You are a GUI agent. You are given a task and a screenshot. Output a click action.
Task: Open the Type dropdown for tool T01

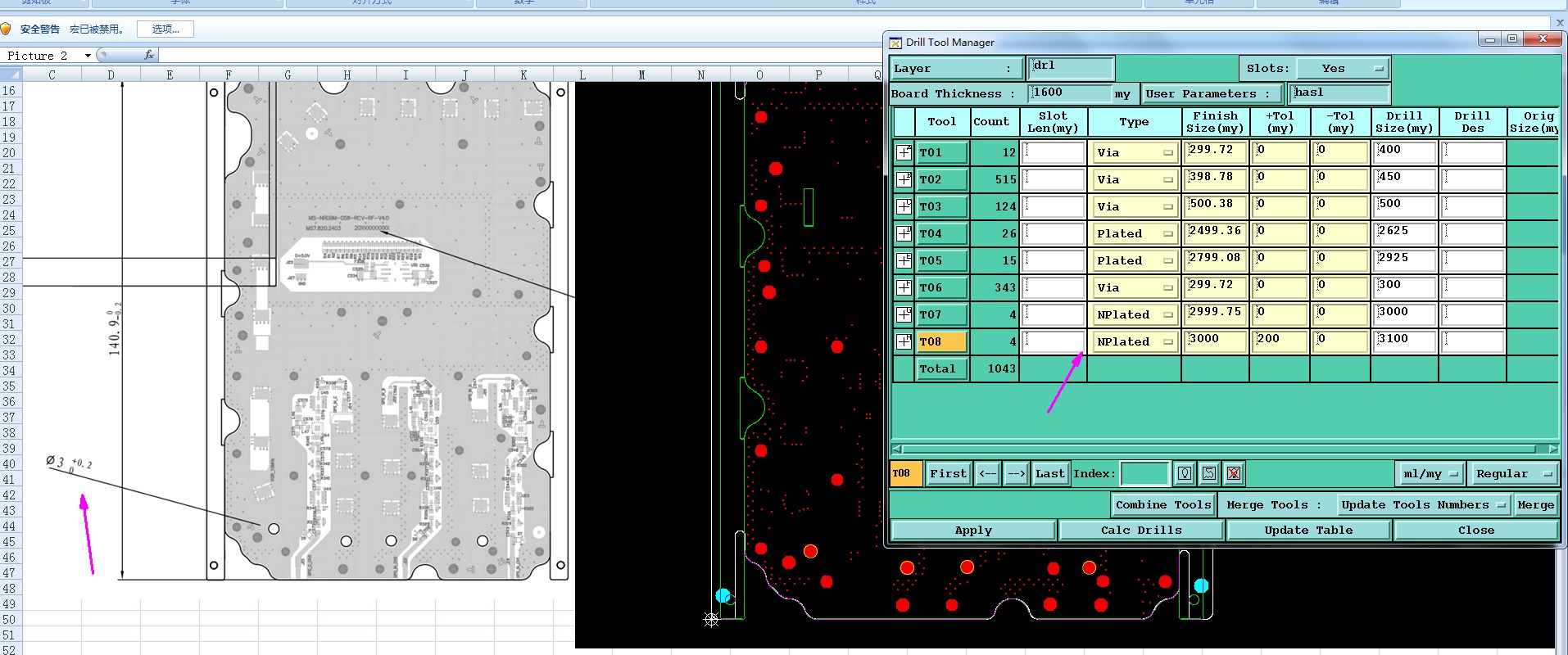pyautogui.click(x=1135, y=152)
